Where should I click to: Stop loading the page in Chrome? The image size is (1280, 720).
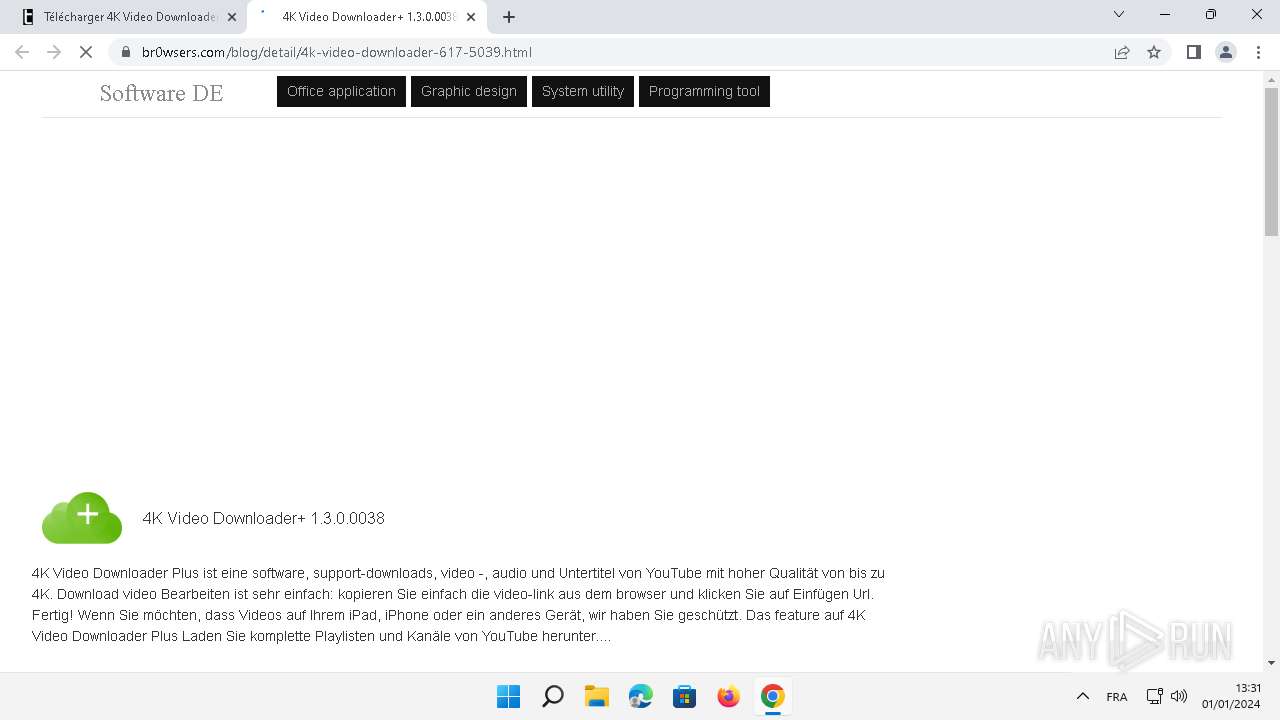[x=86, y=52]
